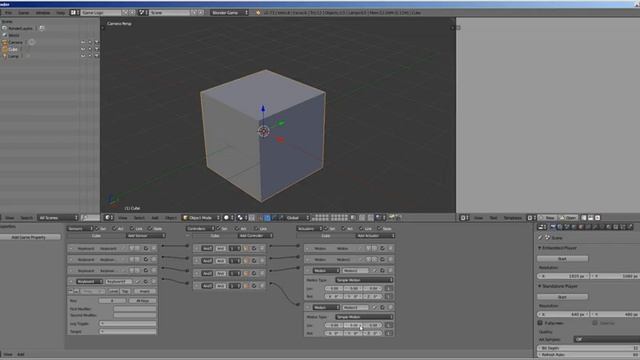Open the Sensors dropdown
This screenshot has width=640, height=360.
(80, 229)
